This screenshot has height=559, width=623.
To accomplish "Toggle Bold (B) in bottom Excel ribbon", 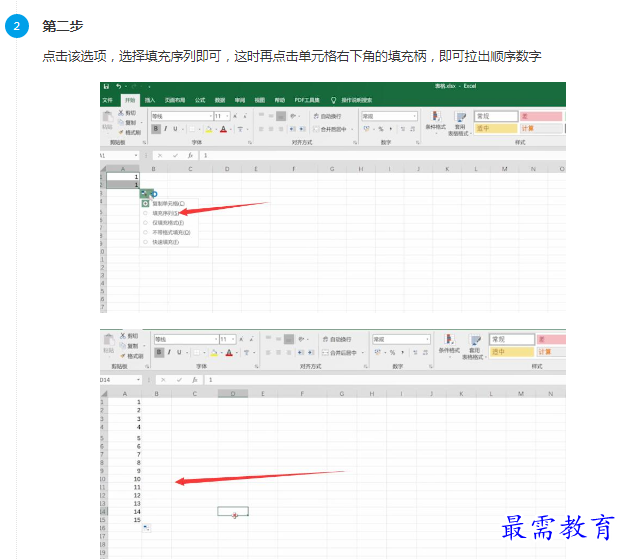I will pyautogui.click(x=159, y=352).
